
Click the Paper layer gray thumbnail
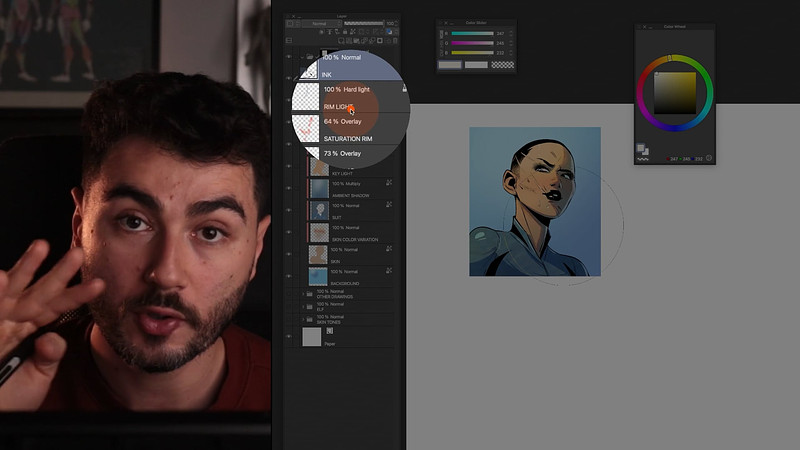click(311, 337)
